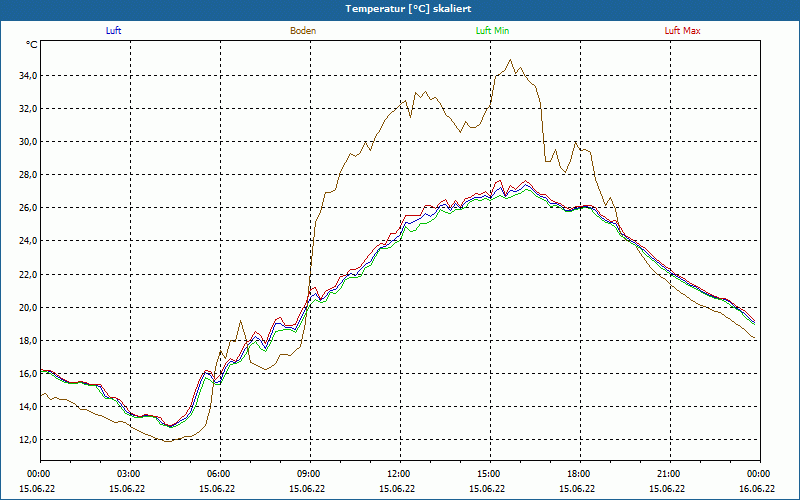
Task: Click the "14,0" y-axis value
Action: tap(28, 407)
